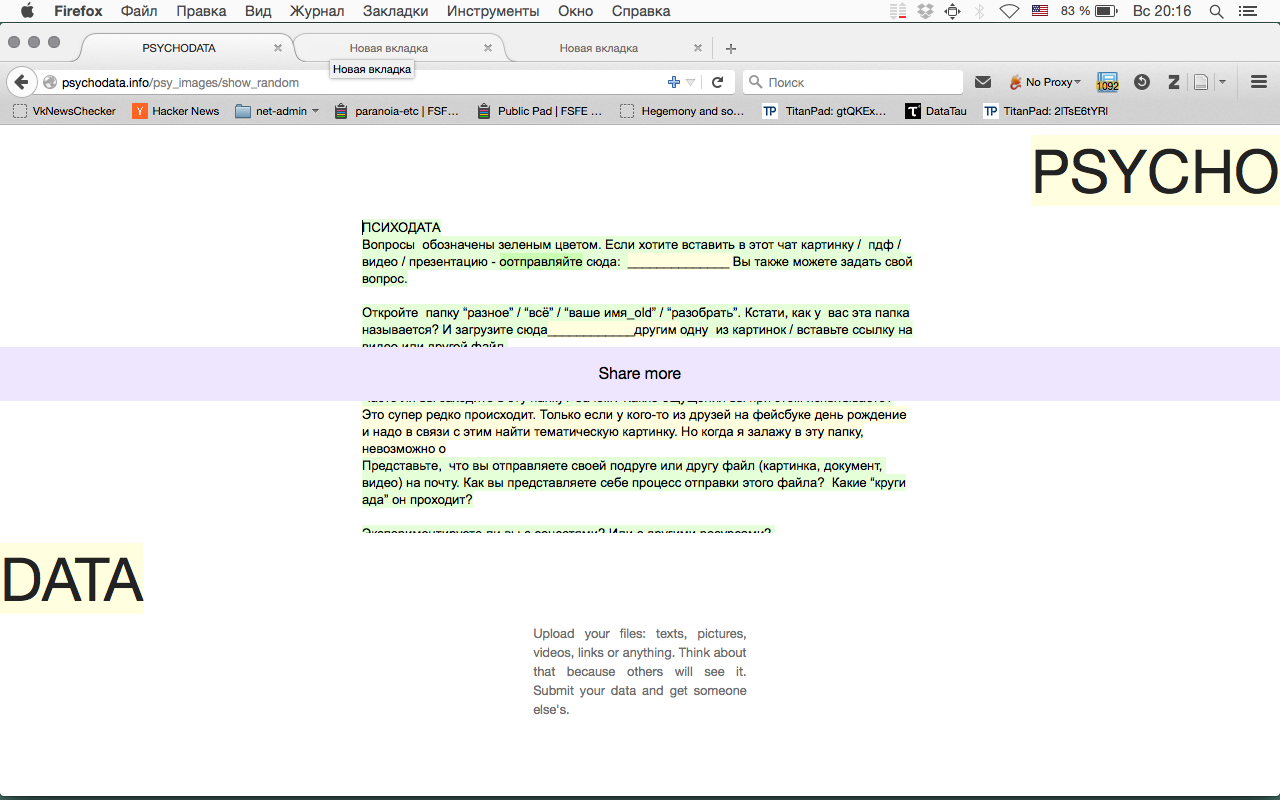Open Hegemony and so... bookmark
This screenshot has width=1280, height=800.
[x=682, y=111]
